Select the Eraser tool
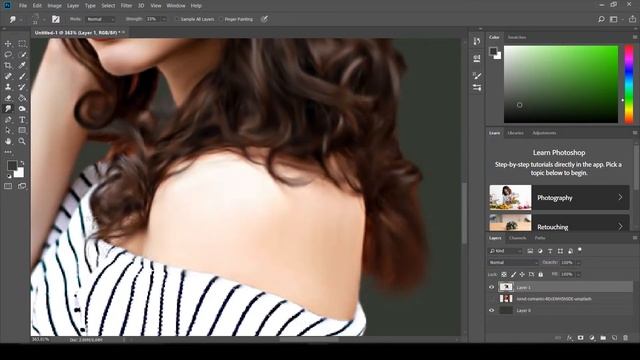 (8, 98)
